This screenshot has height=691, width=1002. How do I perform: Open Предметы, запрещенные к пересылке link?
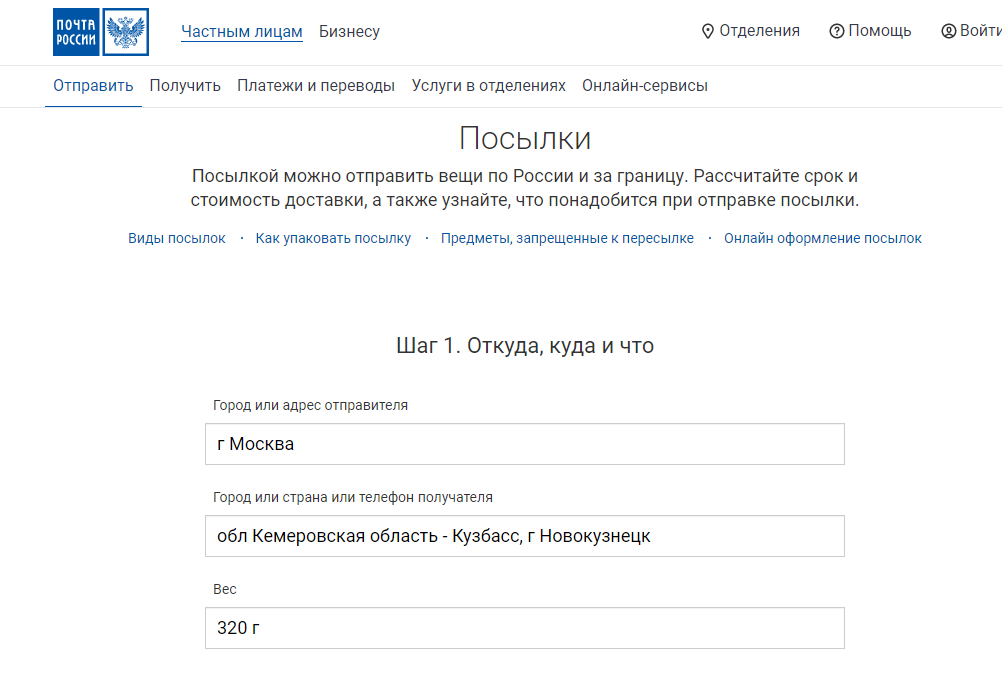[x=567, y=239]
